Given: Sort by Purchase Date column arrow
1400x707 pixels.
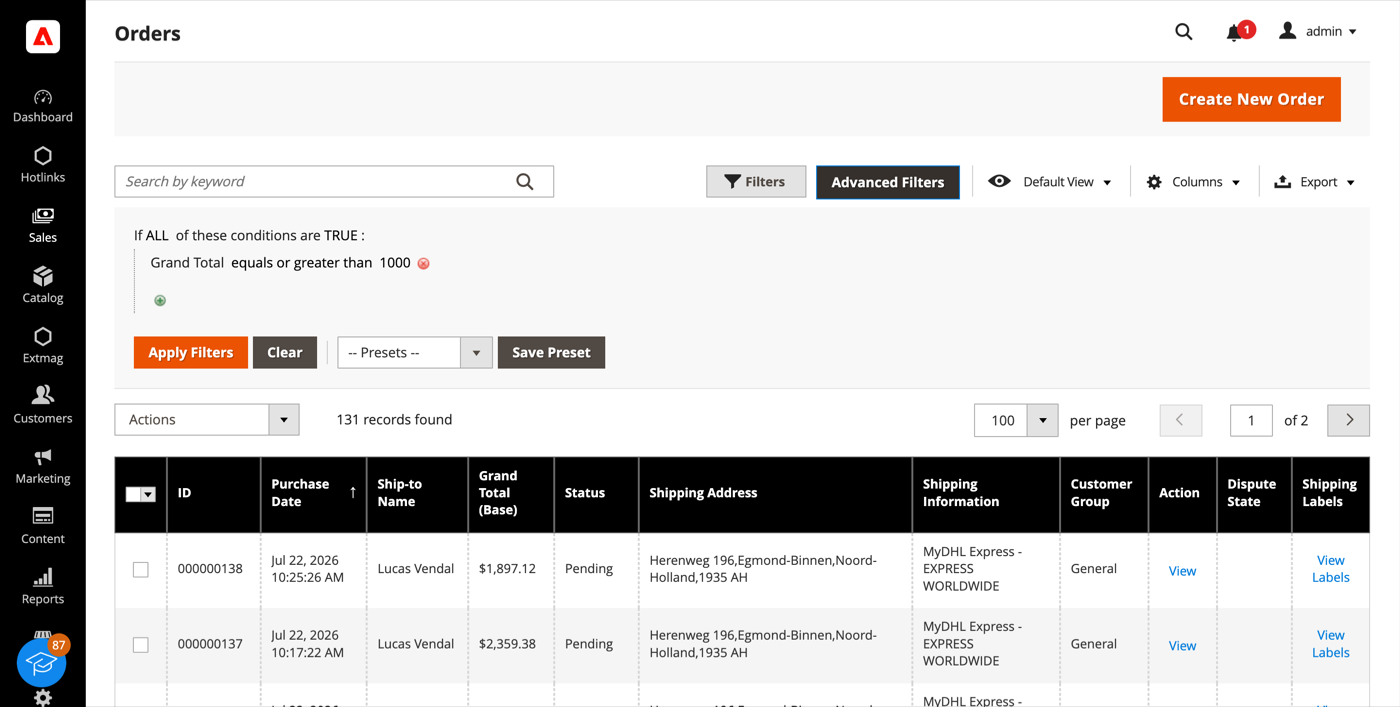Looking at the screenshot, I should tap(353, 492).
